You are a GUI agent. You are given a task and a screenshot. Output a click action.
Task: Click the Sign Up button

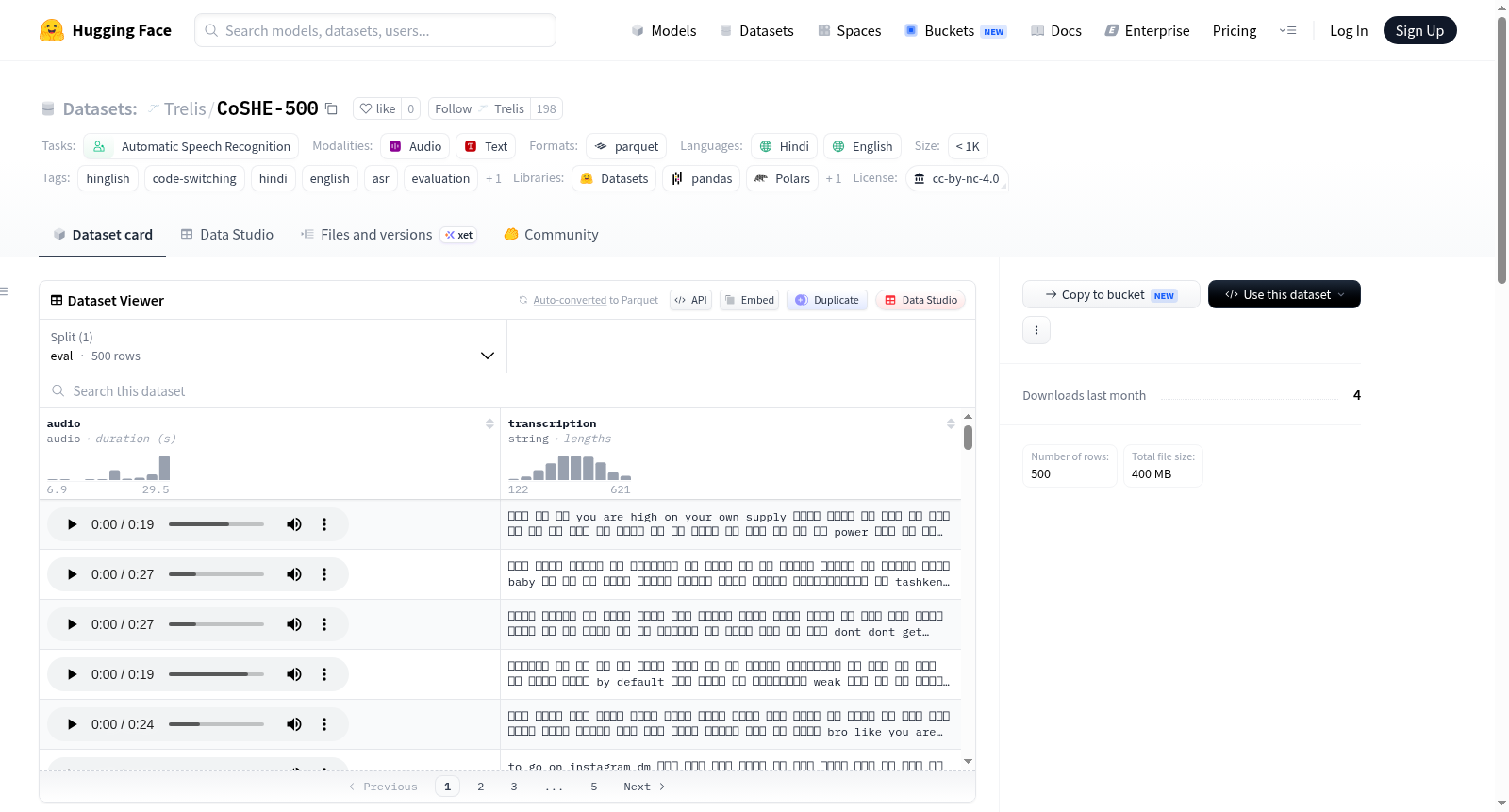coord(1420,30)
